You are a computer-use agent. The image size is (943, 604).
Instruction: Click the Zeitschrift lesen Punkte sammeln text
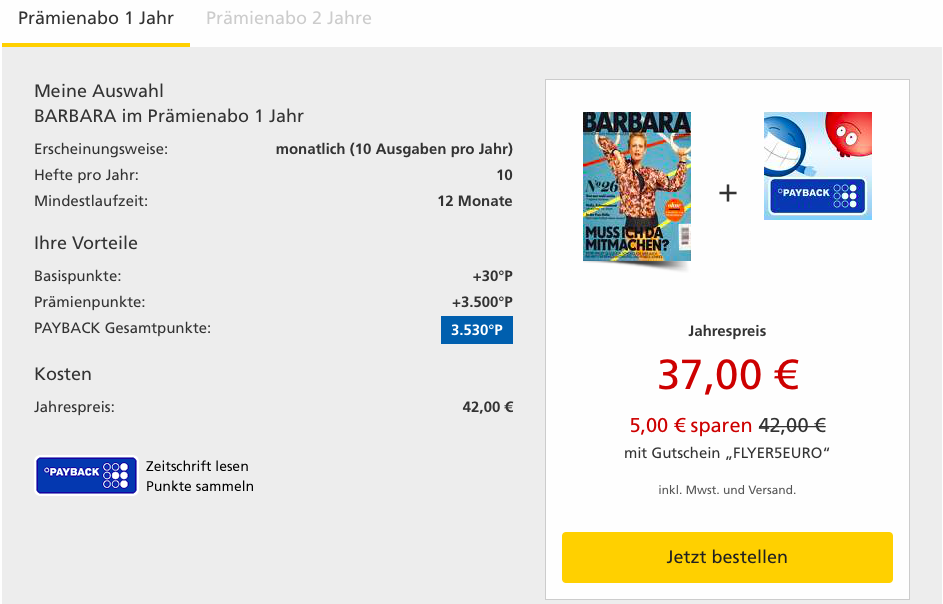click(200, 476)
